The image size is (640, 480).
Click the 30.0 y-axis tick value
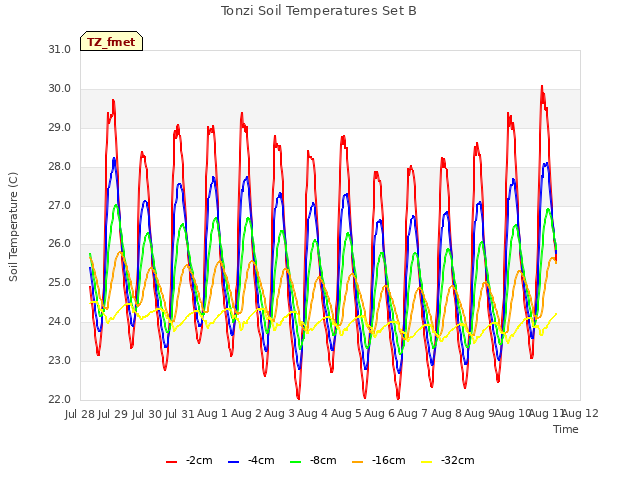click(x=60, y=89)
